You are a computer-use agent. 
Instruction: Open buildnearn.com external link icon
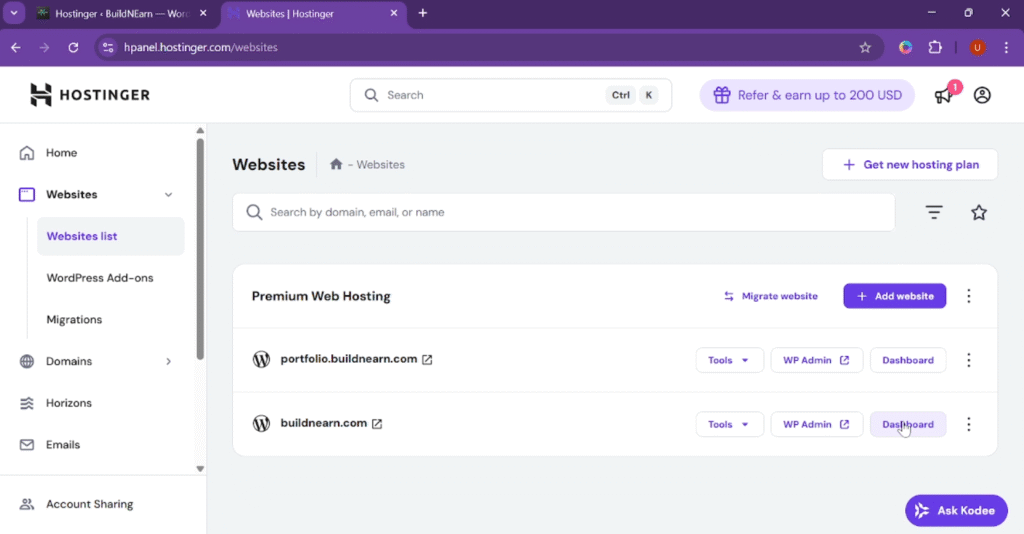[x=377, y=424]
